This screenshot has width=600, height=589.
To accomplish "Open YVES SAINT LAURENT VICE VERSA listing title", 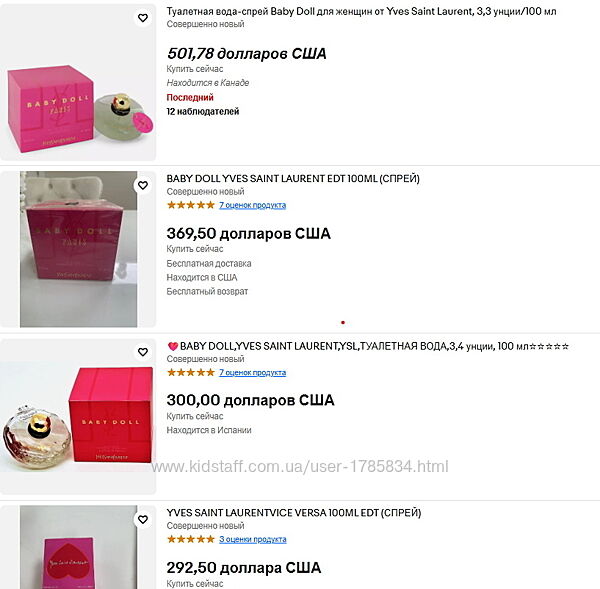I will [x=294, y=513].
